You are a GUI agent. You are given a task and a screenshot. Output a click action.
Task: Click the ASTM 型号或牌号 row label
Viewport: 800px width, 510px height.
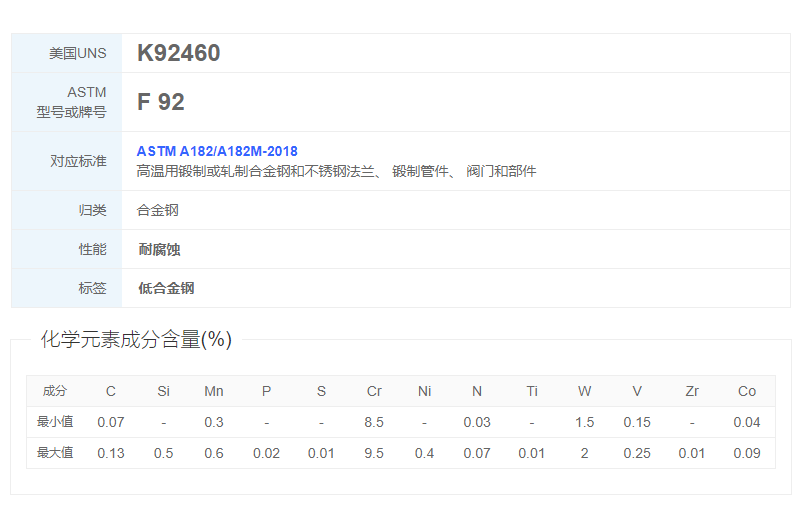[71, 102]
